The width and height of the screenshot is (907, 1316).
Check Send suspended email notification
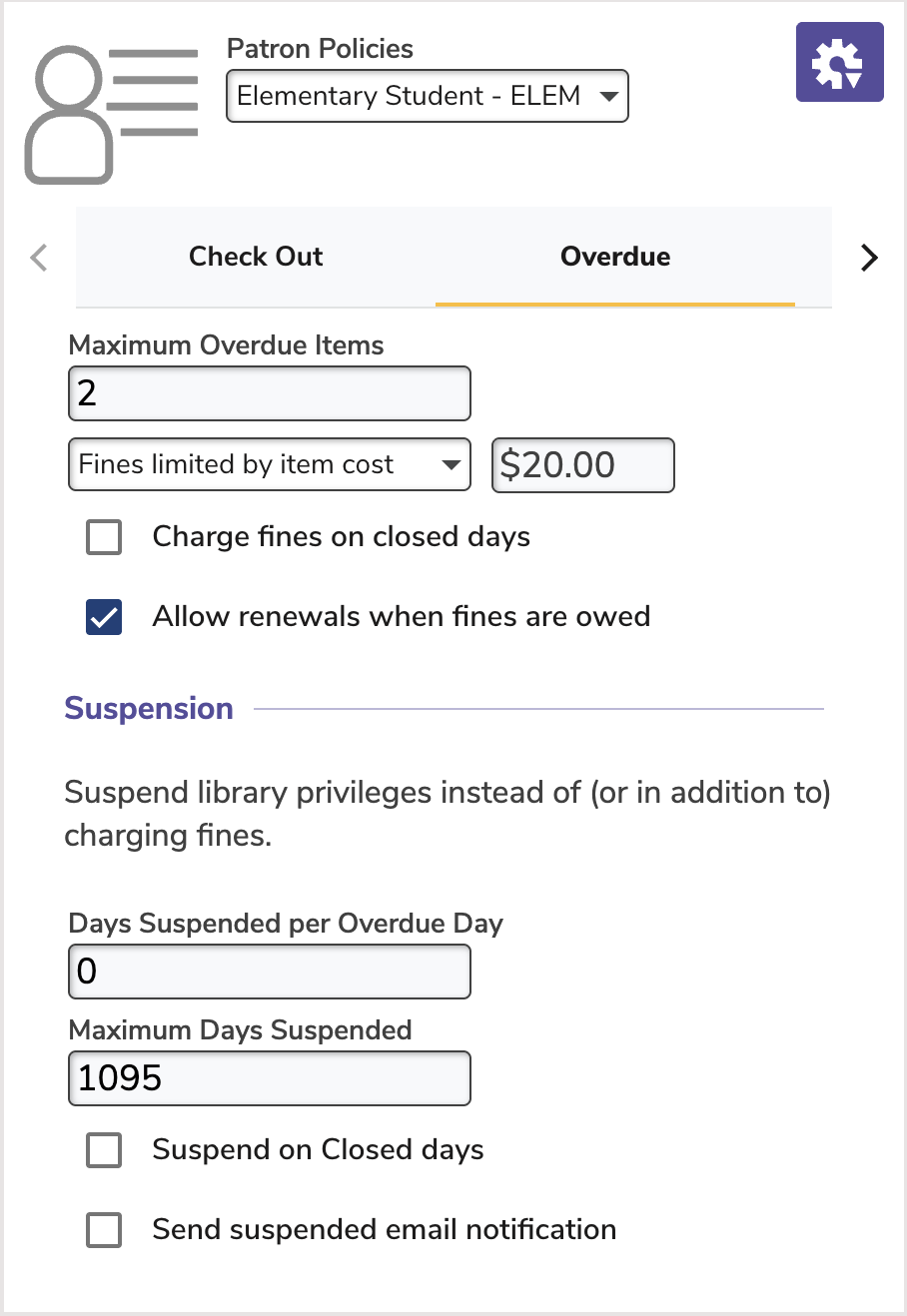pyautogui.click(x=104, y=1230)
